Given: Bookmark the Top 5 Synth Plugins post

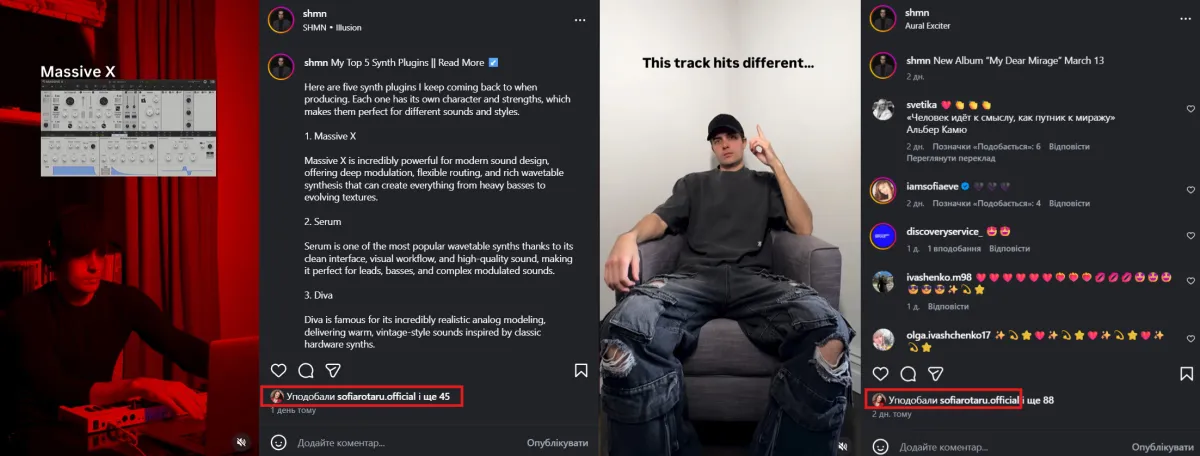Looking at the screenshot, I should pos(581,371).
